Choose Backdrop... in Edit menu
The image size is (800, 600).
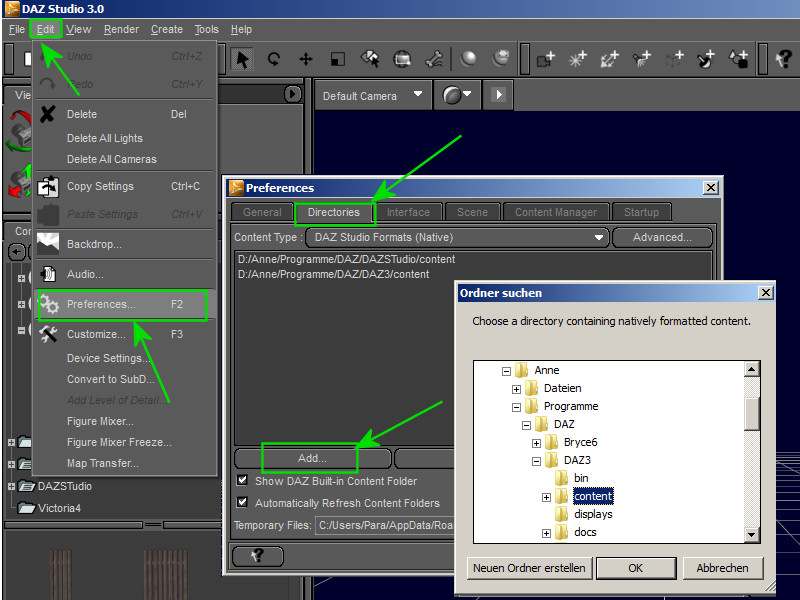122,244
